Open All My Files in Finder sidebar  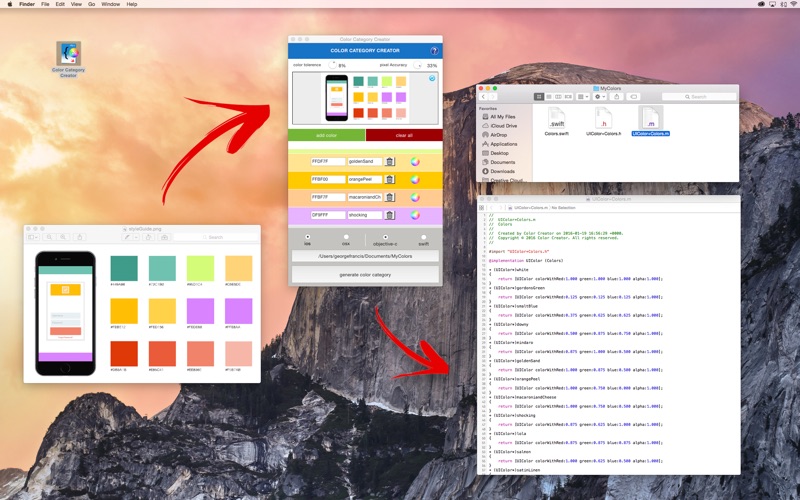(498, 117)
